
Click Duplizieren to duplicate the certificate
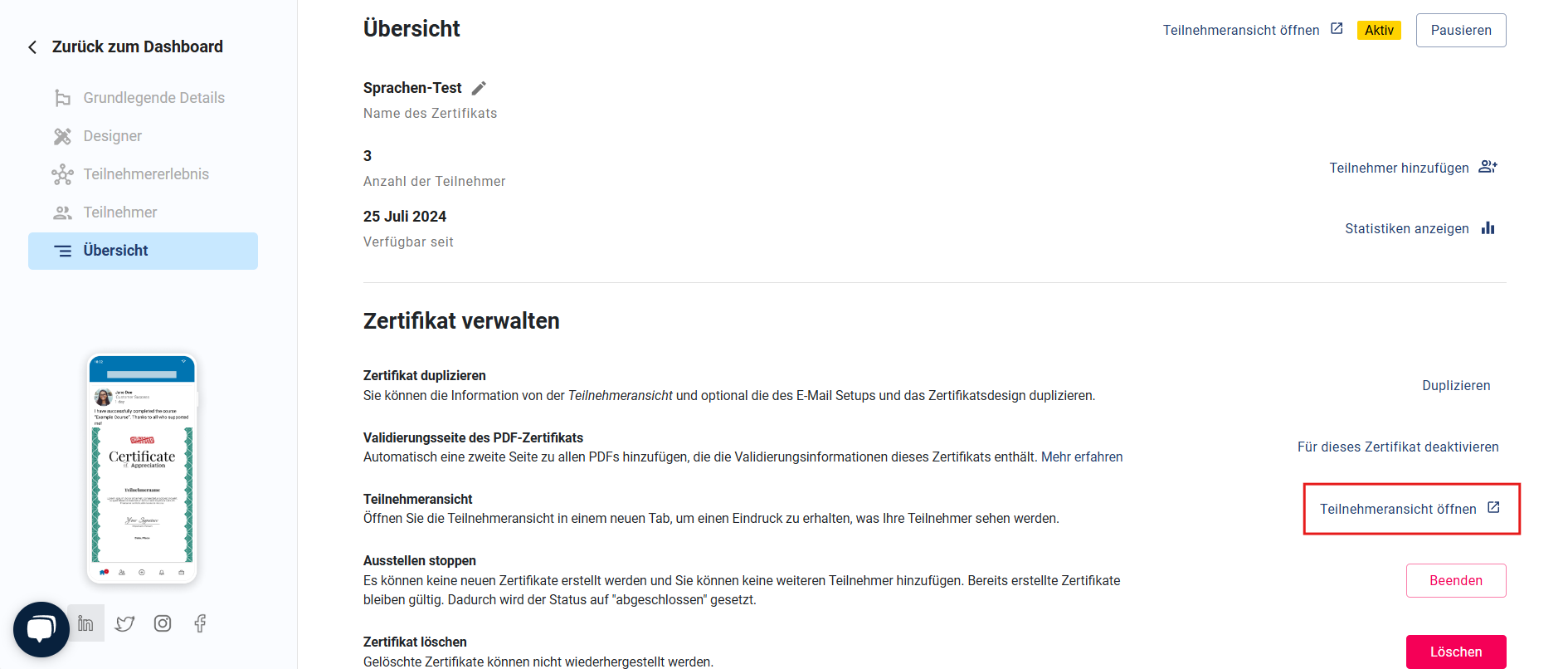[x=1456, y=385]
